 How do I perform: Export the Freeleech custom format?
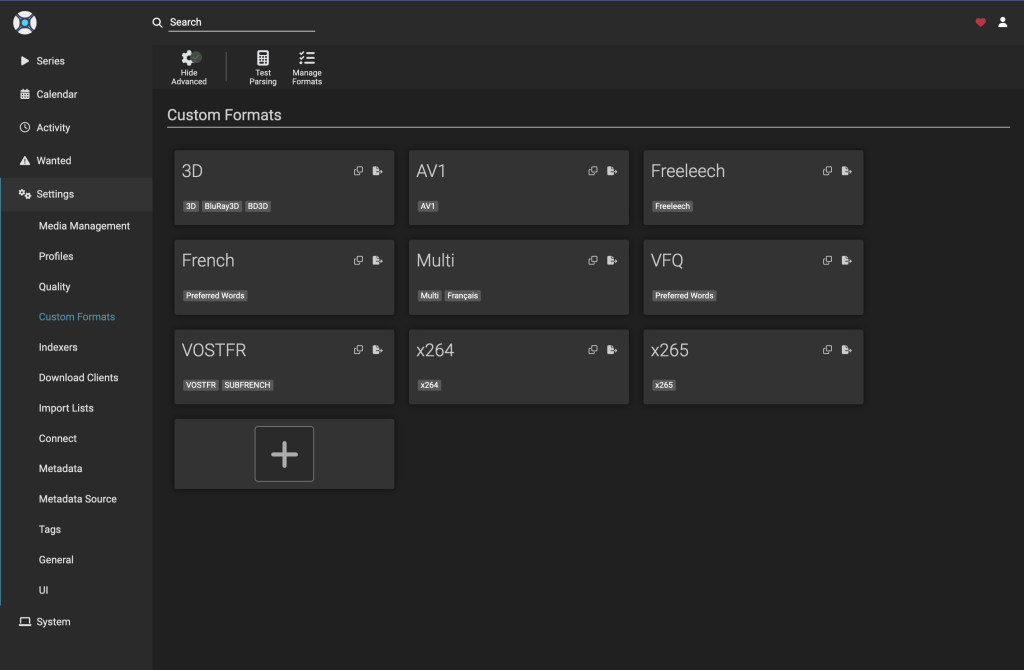pyautogui.click(x=846, y=171)
